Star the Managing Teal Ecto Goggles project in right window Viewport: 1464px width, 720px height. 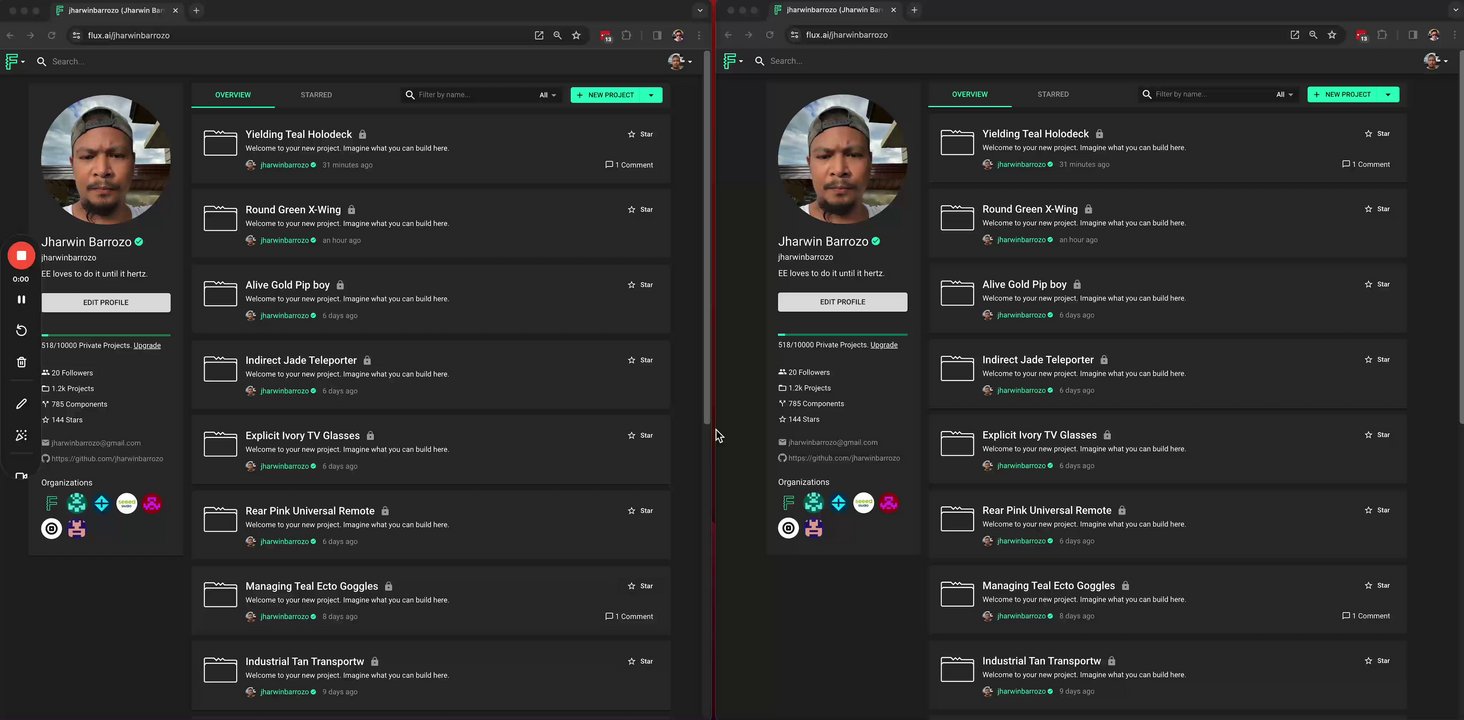click(1377, 586)
